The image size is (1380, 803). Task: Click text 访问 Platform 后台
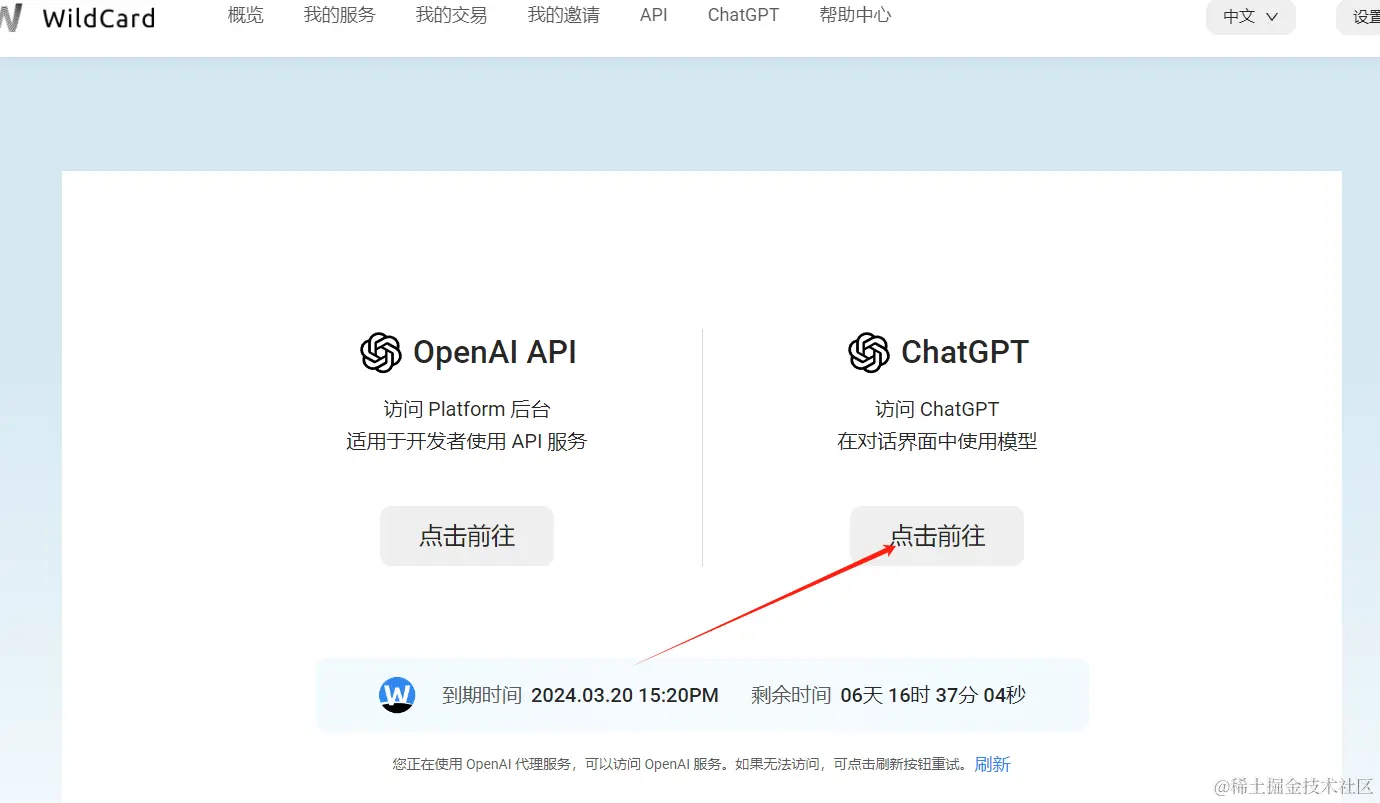point(467,409)
